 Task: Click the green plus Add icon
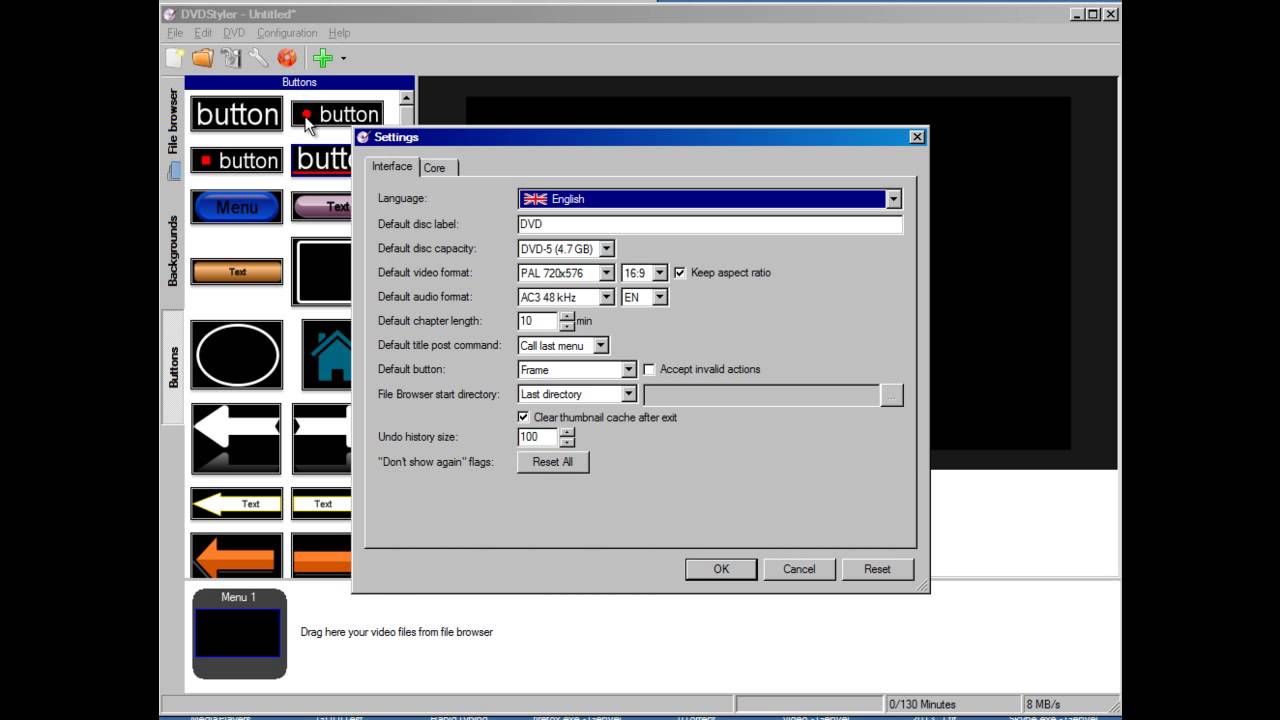click(322, 58)
